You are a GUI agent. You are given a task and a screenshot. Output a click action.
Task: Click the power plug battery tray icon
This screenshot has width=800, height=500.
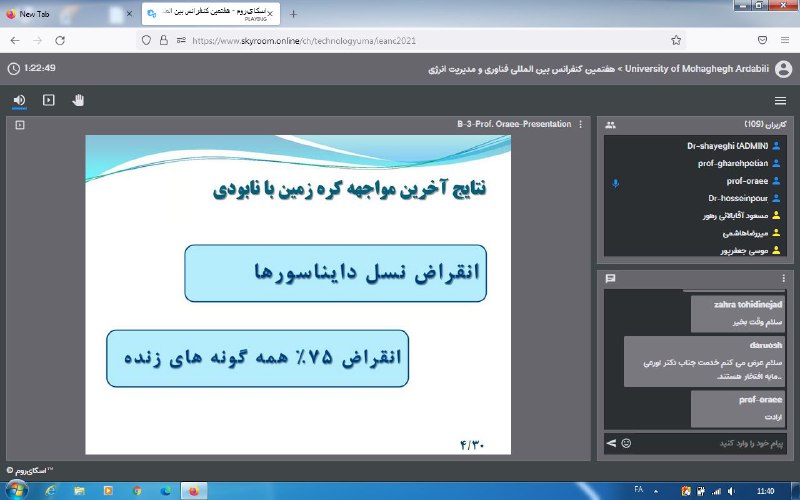click(702, 491)
